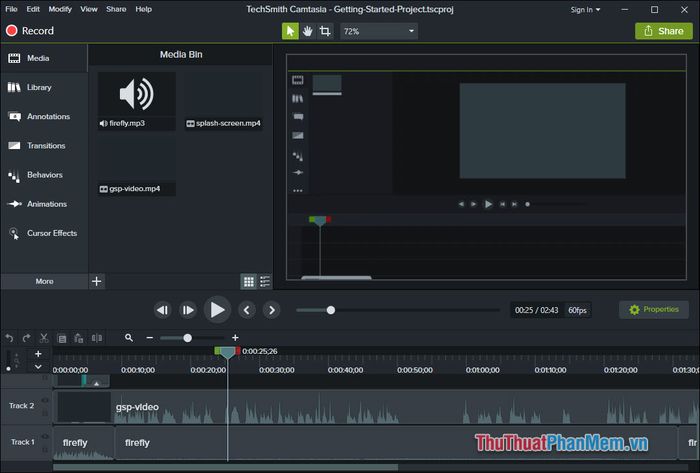700x473 pixels.
Task: Paste media with paste icon
Action: [79, 338]
